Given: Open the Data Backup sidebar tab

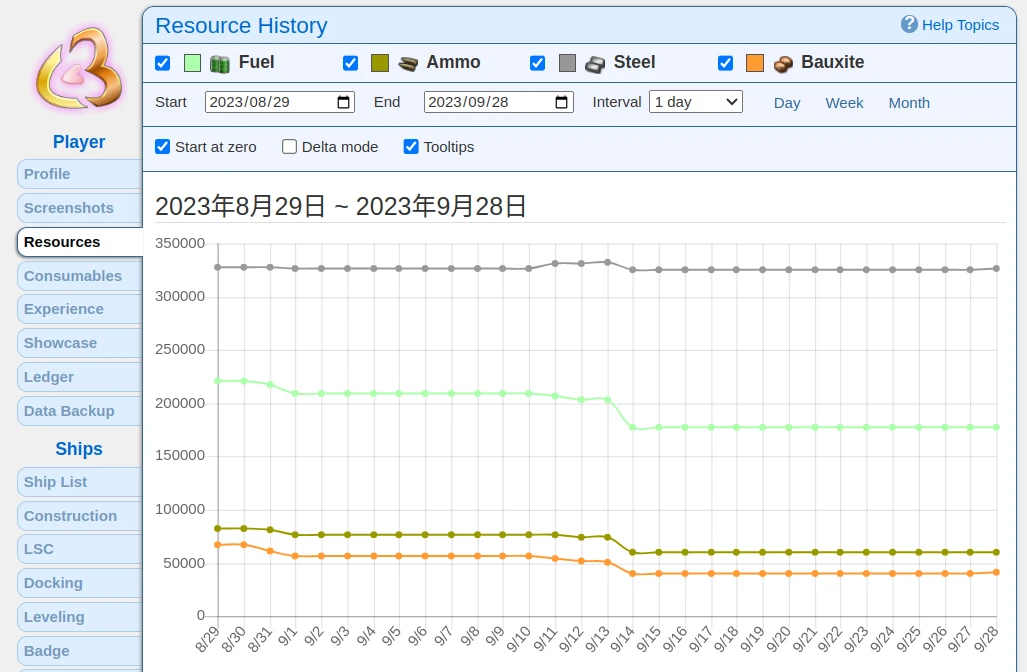Looking at the screenshot, I should pos(80,411).
